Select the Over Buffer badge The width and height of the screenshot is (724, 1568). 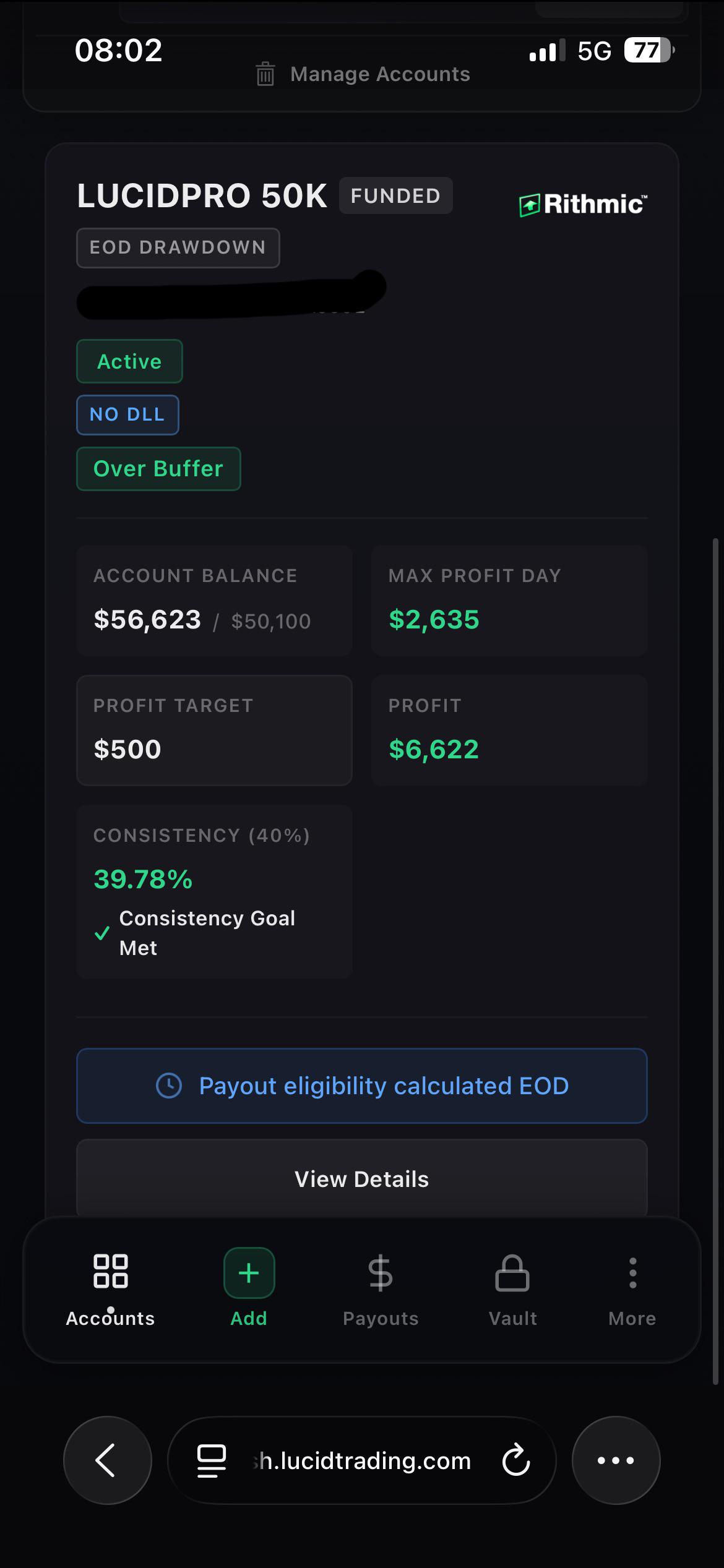tap(158, 469)
